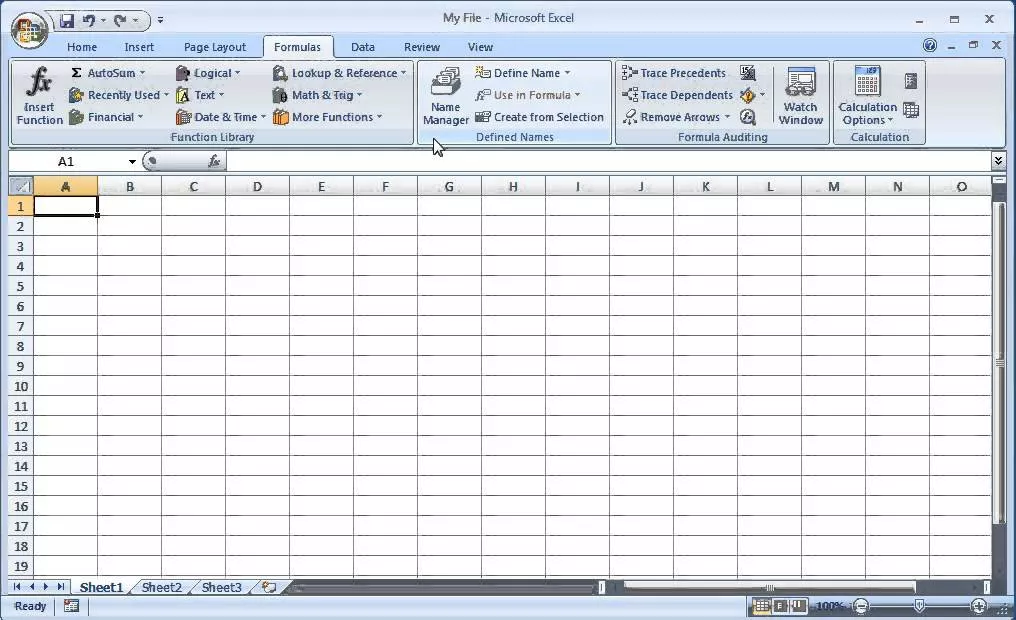Image resolution: width=1016 pixels, height=620 pixels.
Task: Click the macro record status bar icon
Action: (x=71, y=606)
